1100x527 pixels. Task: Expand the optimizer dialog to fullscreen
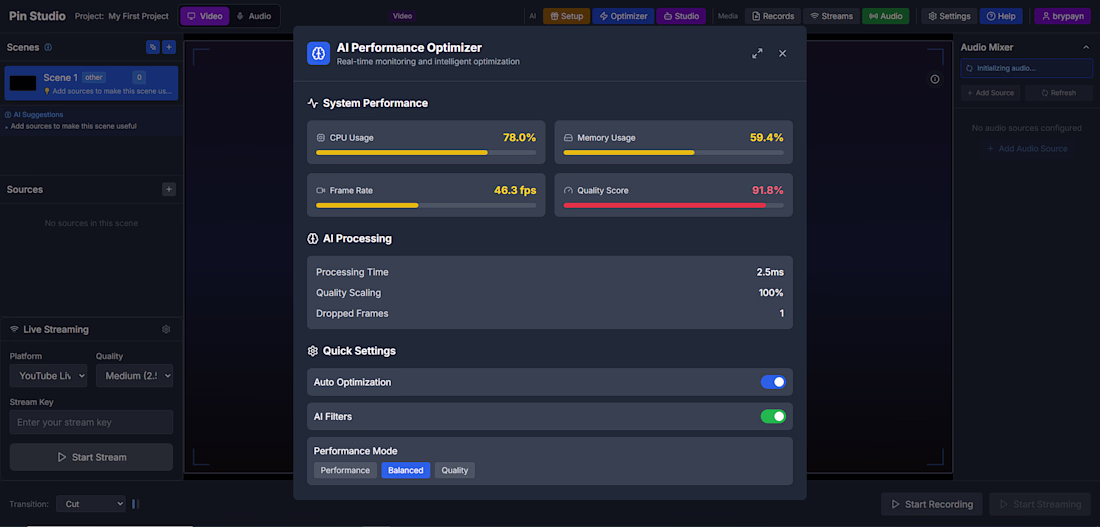(x=757, y=53)
